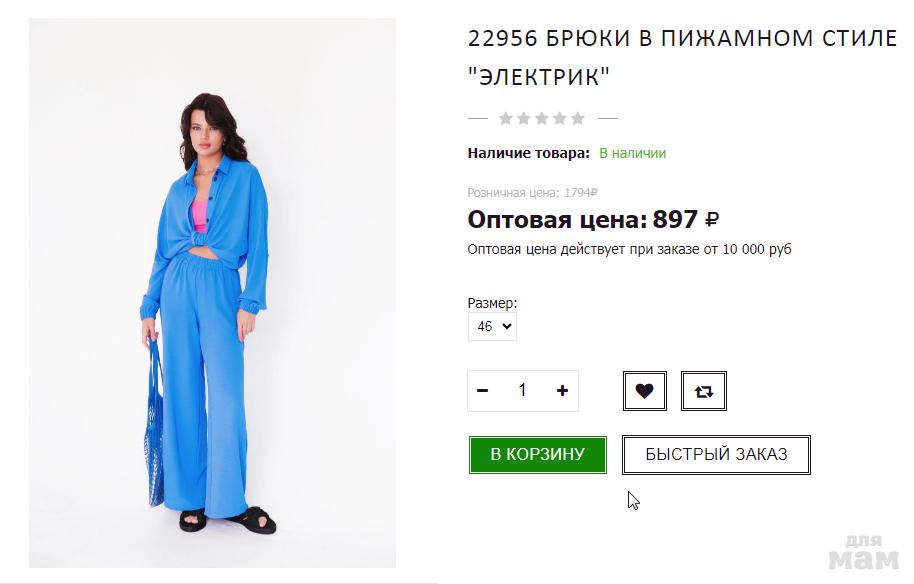
Task: Click the Размер label above dropdown
Action: (492, 303)
